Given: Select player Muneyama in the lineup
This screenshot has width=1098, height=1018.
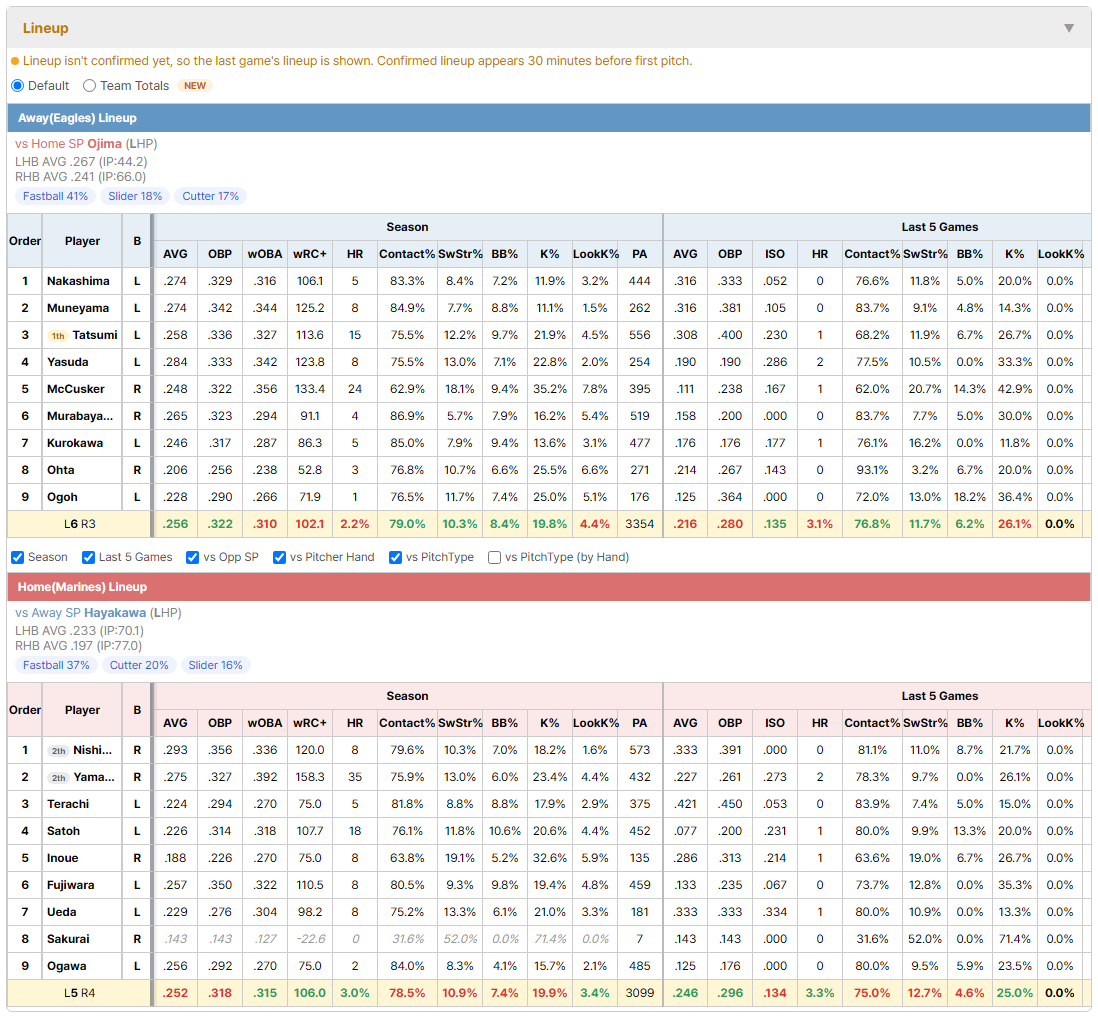Looking at the screenshot, I should coord(78,308).
